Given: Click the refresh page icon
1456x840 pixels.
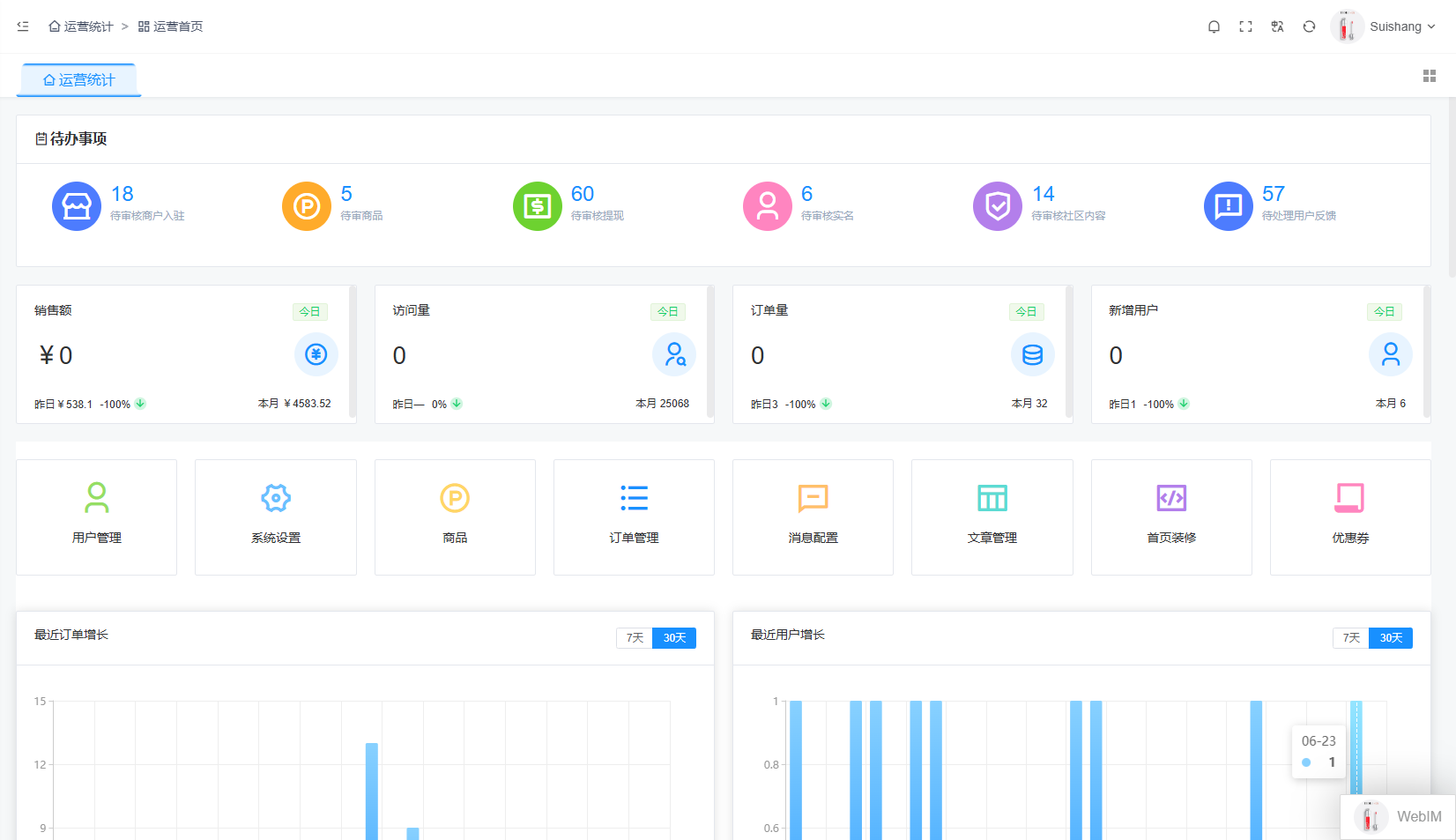Looking at the screenshot, I should click(1309, 26).
